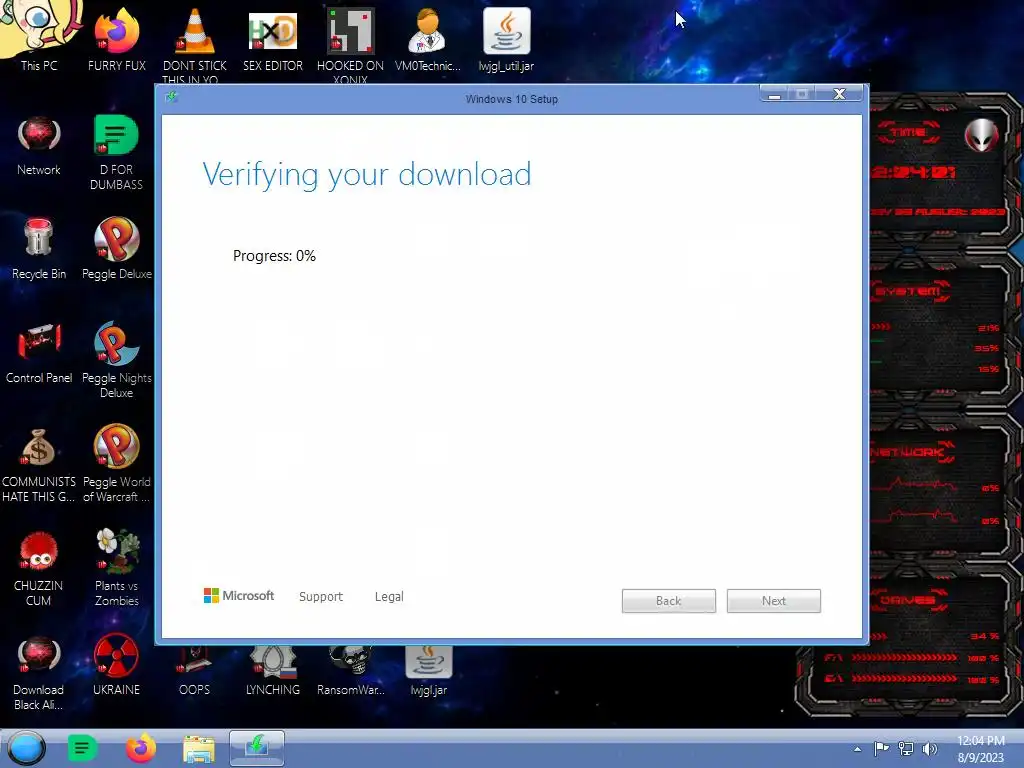Launch Peggle Nights Deluxe shortcut
1024x768 pixels.
tap(116, 359)
